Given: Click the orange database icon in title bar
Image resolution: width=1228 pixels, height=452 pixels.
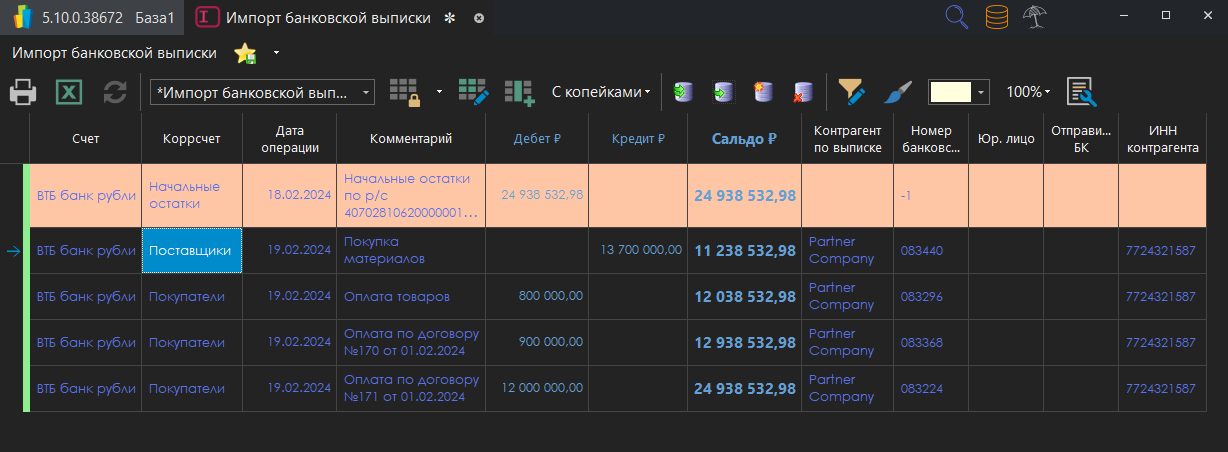Looking at the screenshot, I should [x=996, y=17].
